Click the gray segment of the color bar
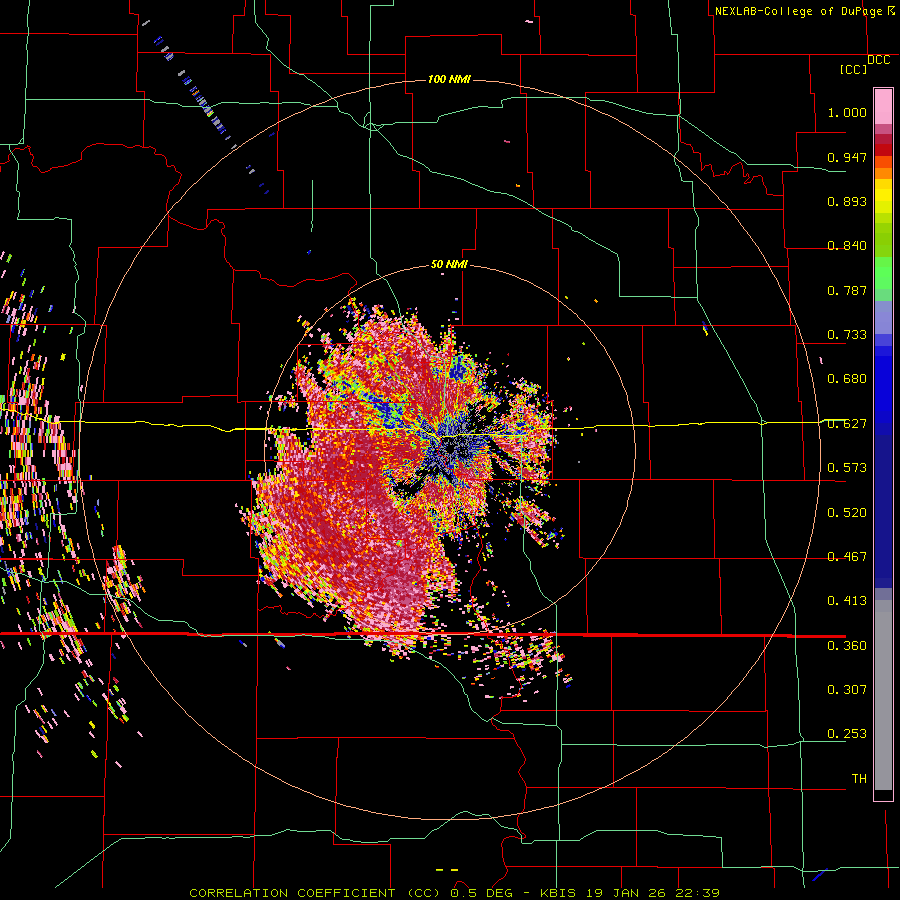The height and width of the screenshot is (900, 900). [883, 695]
